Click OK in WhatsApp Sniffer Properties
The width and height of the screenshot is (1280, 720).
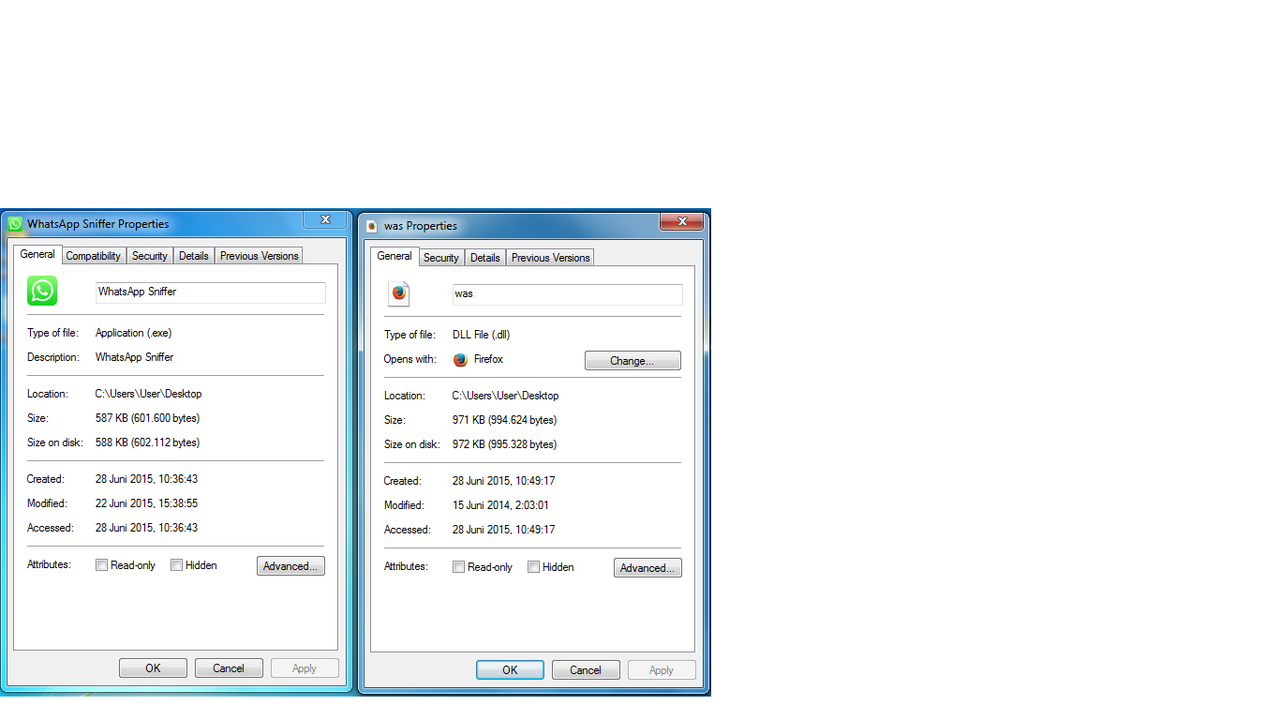click(153, 668)
